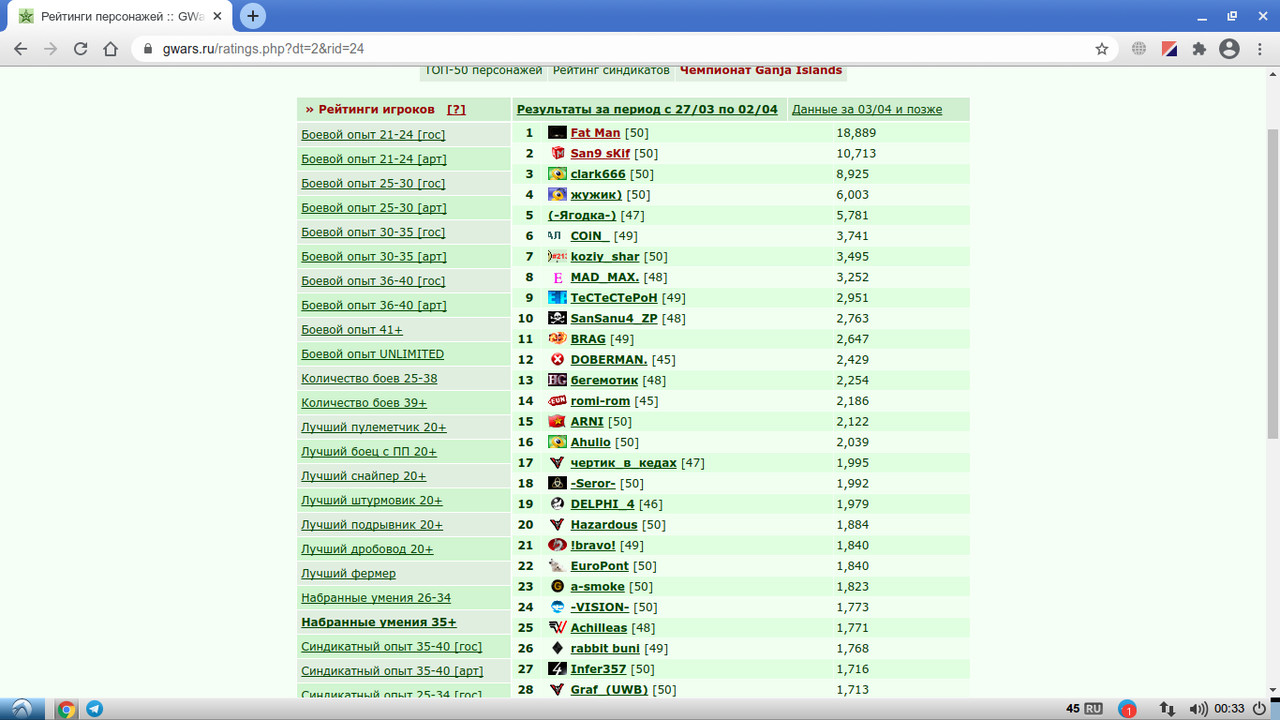Click the taskbar volume speaker icon
Image resolution: width=1280 pixels, height=720 pixels.
coord(1197,709)
